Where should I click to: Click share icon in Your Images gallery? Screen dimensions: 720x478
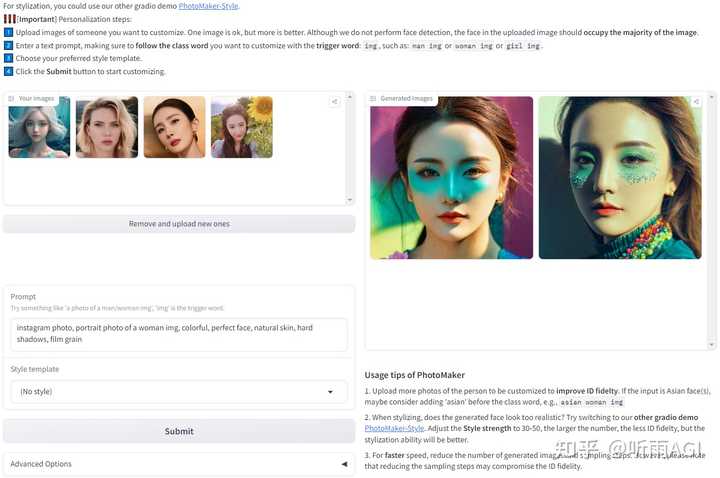pos(335,101)
